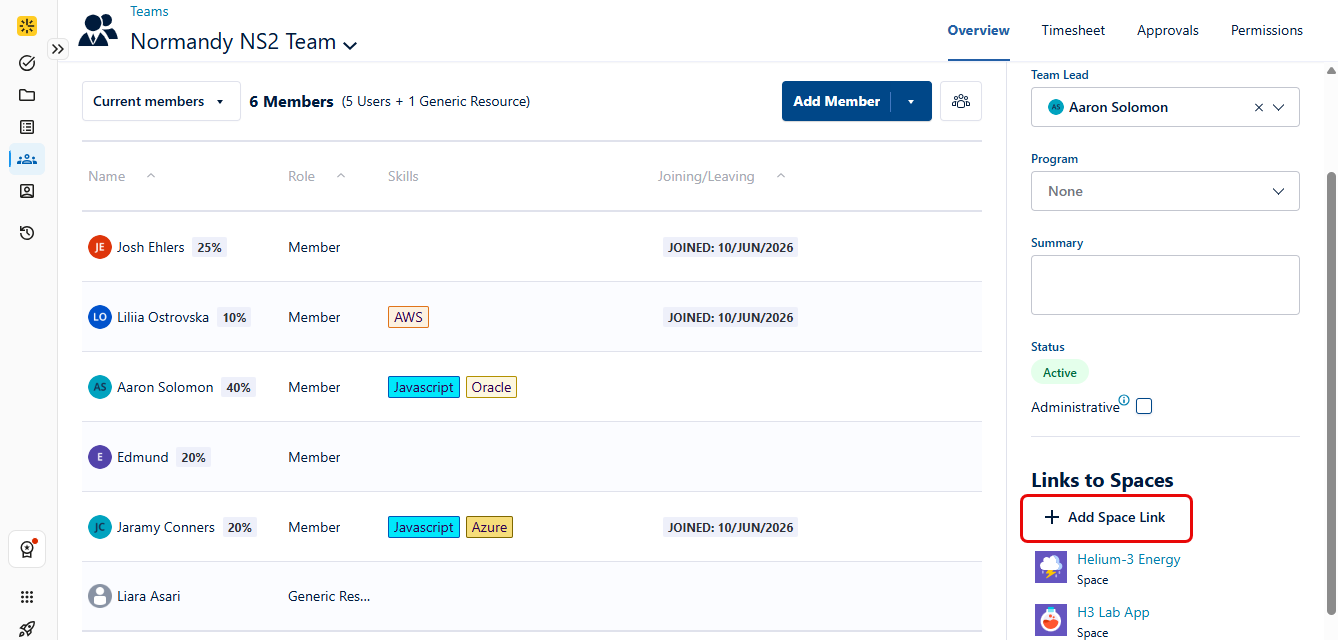Click the Active status badge
1338x640 pixels.
1060,372
